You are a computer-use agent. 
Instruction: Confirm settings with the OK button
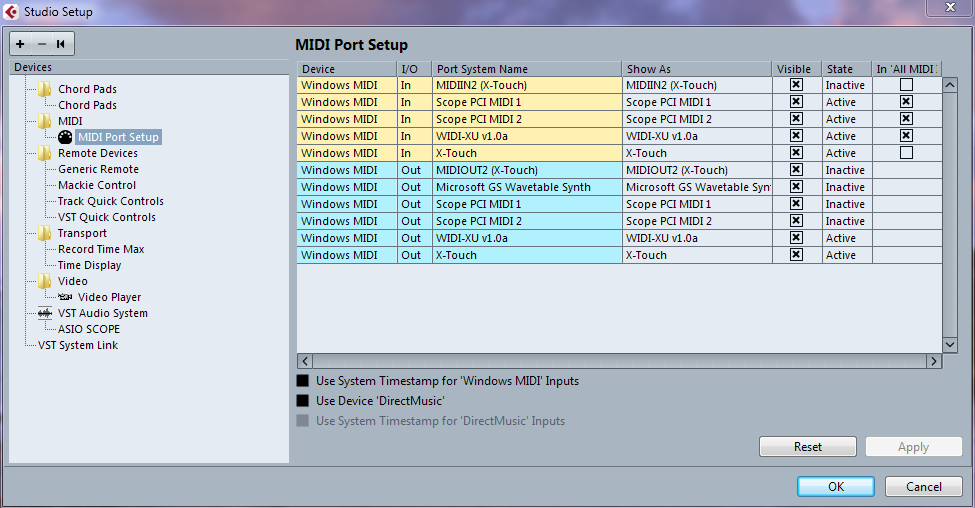(x=836, y=487)
